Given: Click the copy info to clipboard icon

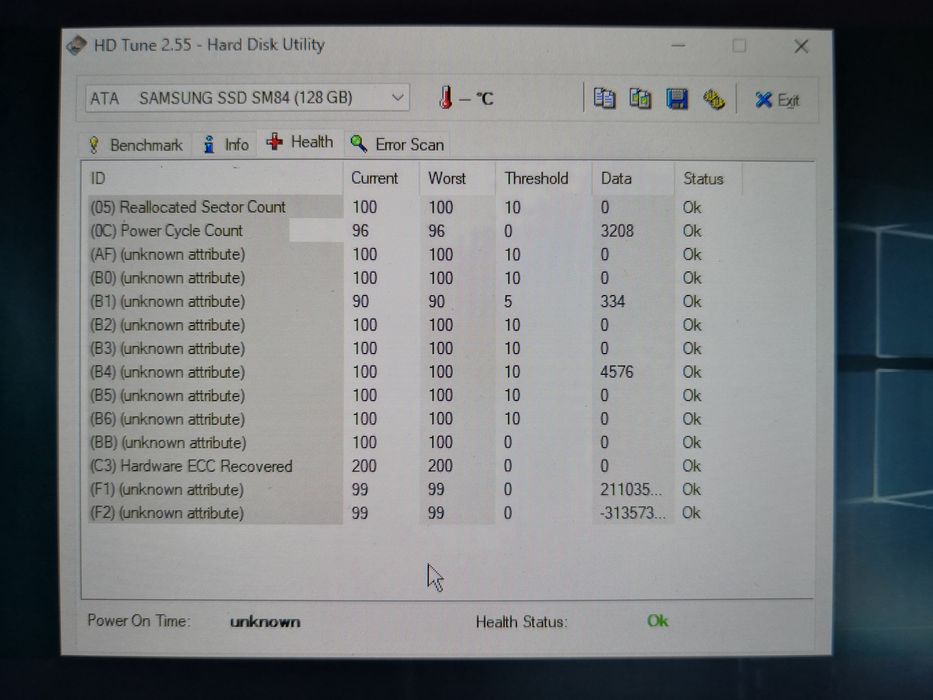Looking at the screenshot, I should pos(605,98).
